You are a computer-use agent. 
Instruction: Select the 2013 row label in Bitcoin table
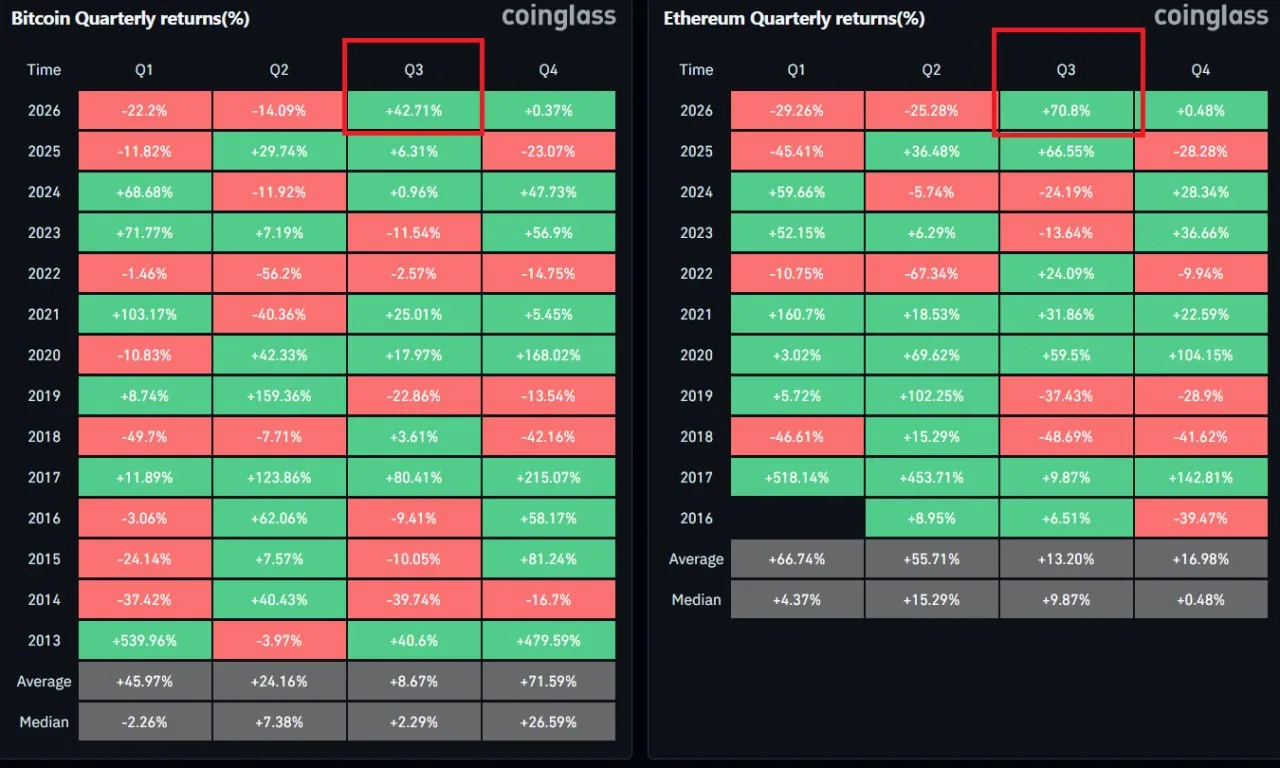(x=44, y=640)
